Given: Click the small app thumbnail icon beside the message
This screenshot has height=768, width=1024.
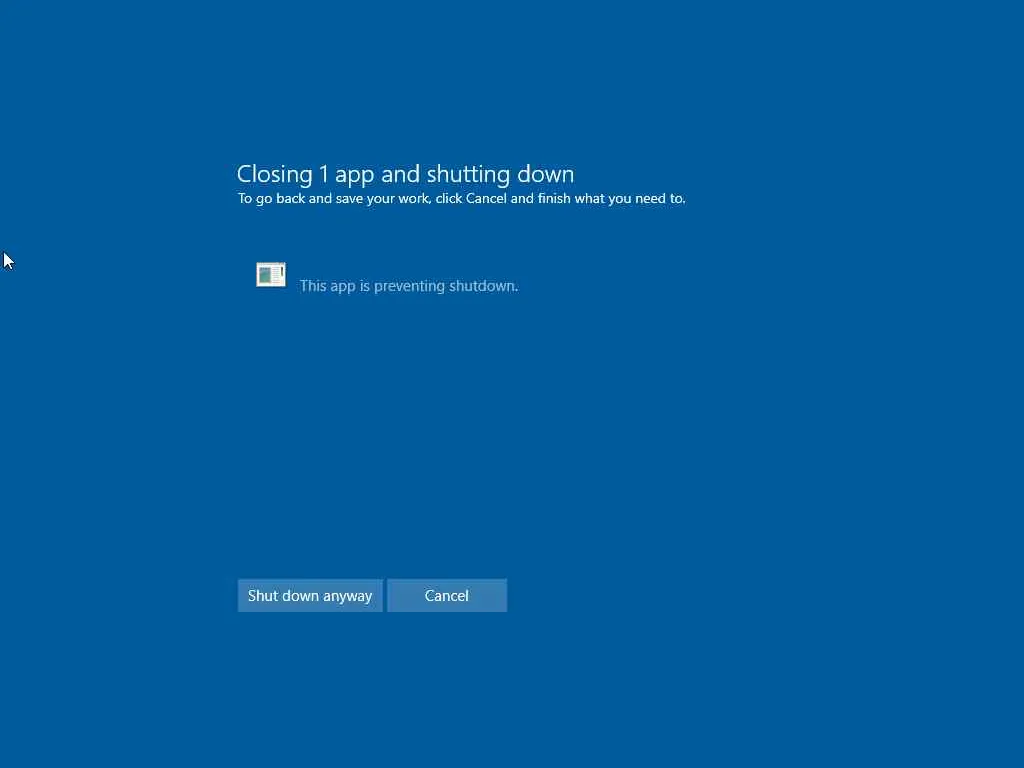Looking at the screenshot, I should coord(271,275).
